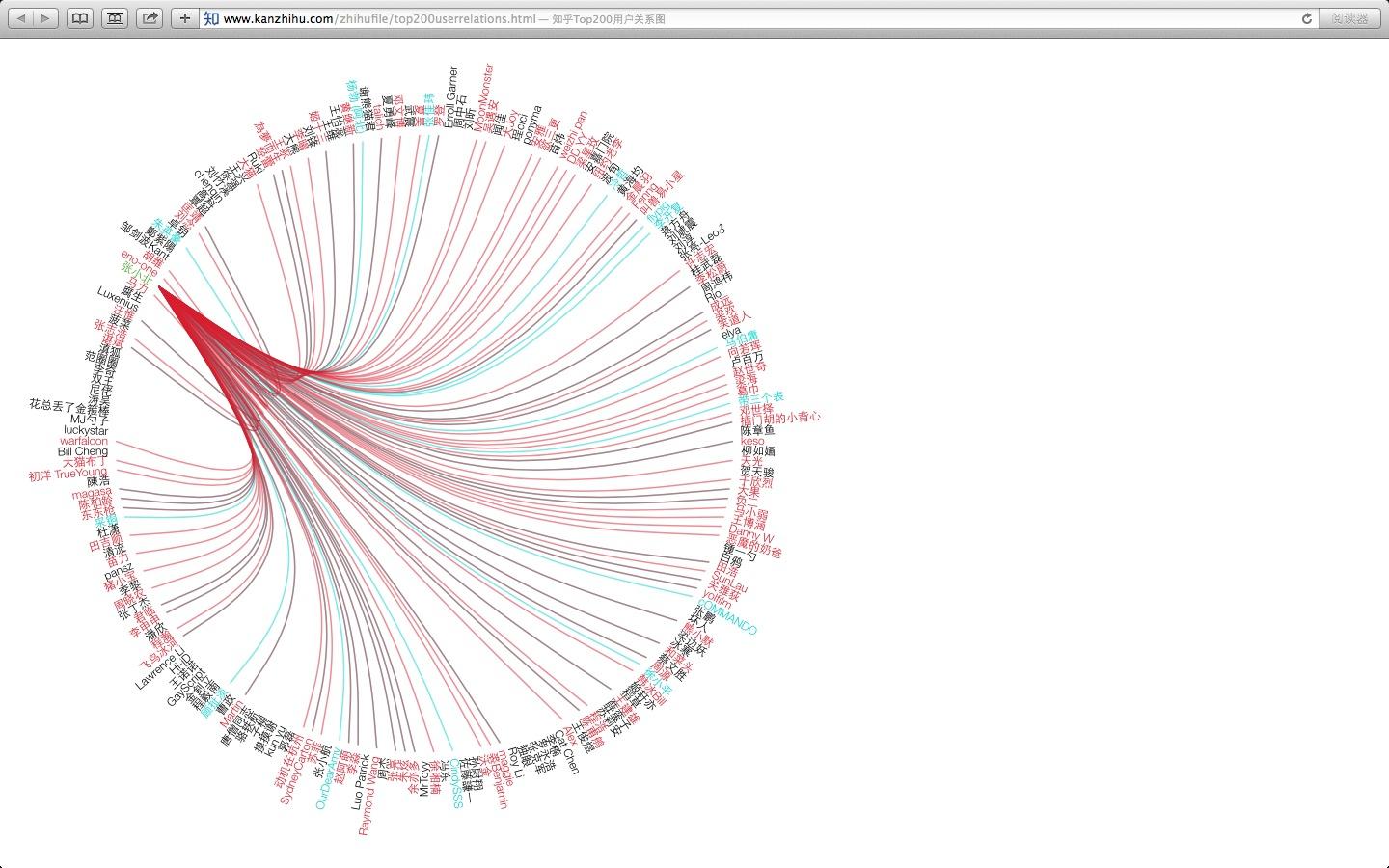Click the 知 favicon in the address bar
Viewport: 1389px width, 868px height.
[211, 18]
